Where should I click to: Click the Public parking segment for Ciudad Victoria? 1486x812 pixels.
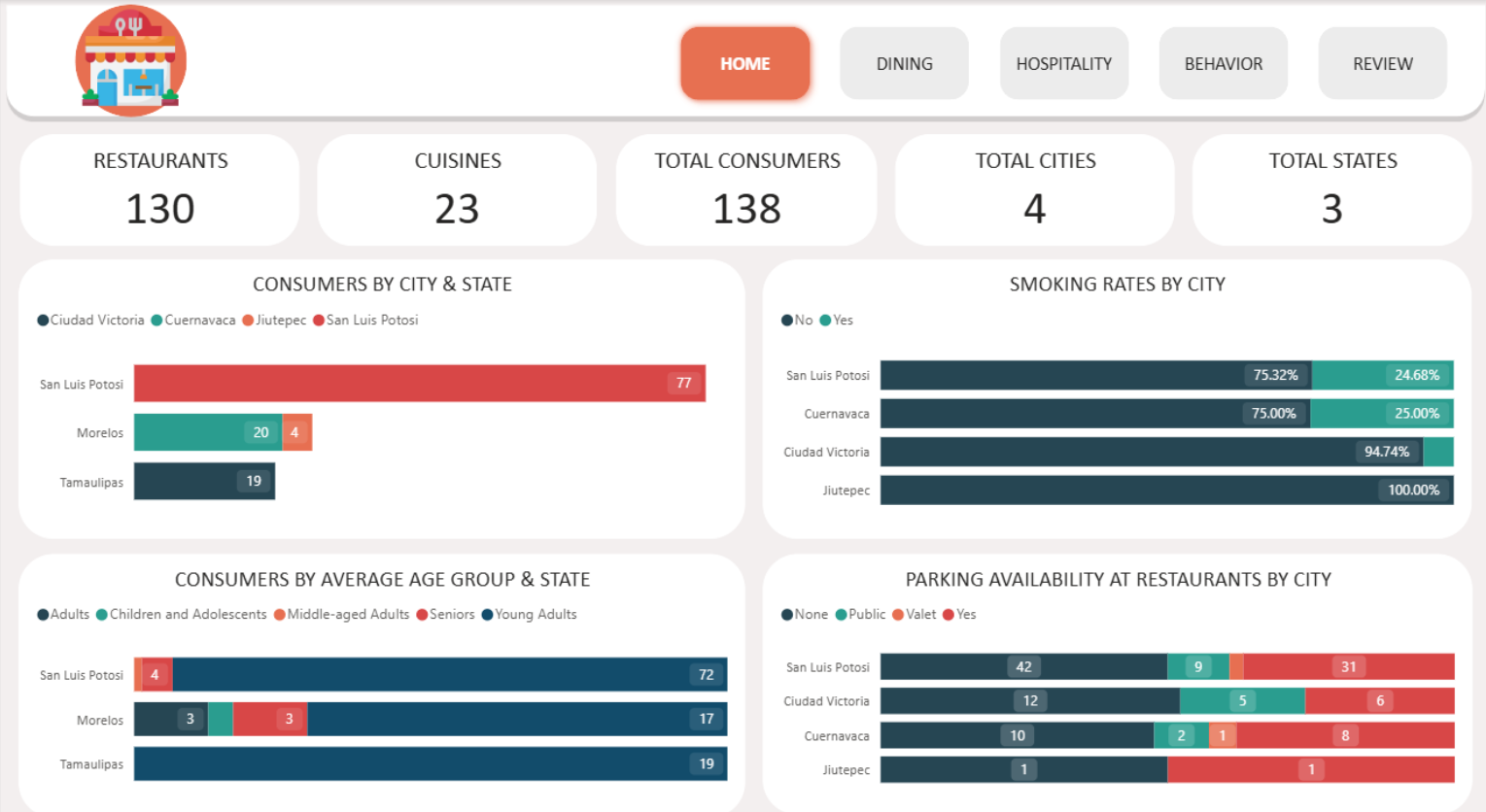1241,701
